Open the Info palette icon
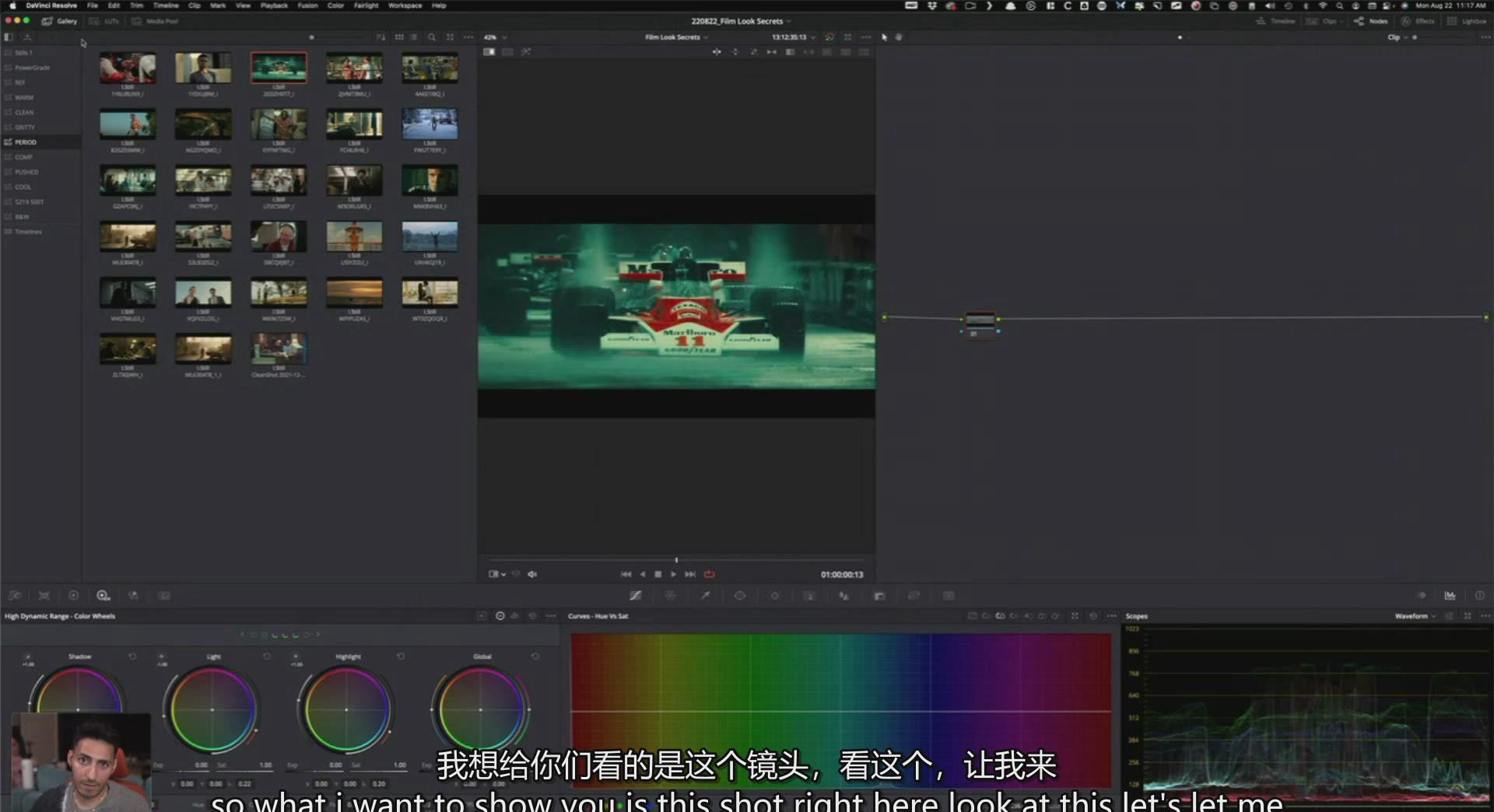 click(1480, 596)
